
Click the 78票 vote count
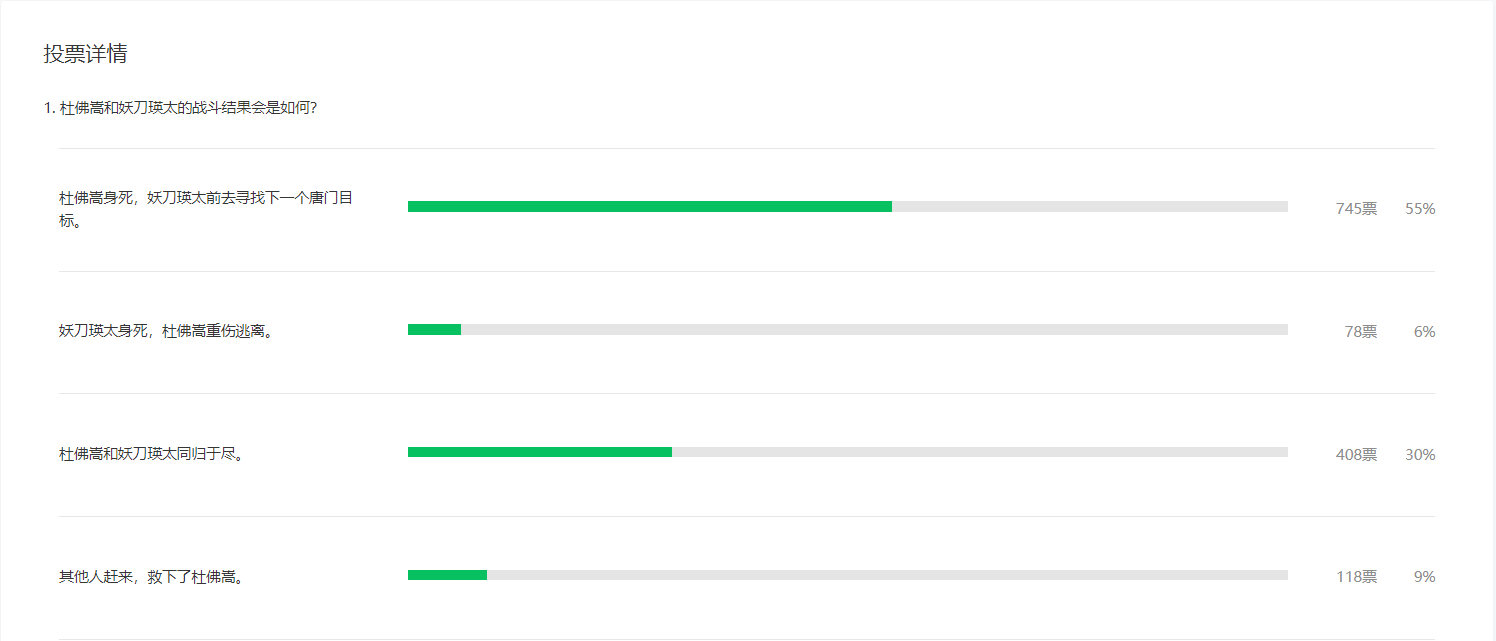[x=1361, y=332]
